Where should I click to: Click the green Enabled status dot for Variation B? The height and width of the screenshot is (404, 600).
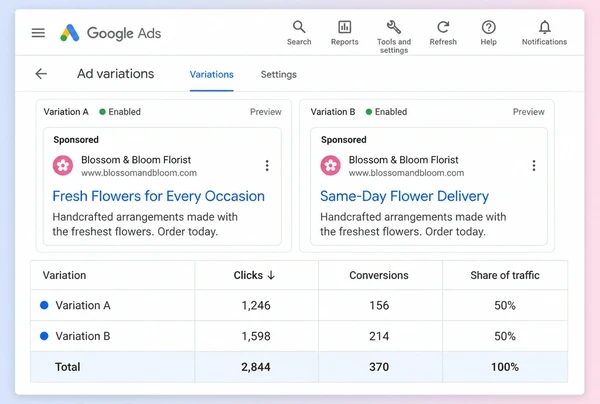pyautogui.click(x=369, y=112)
